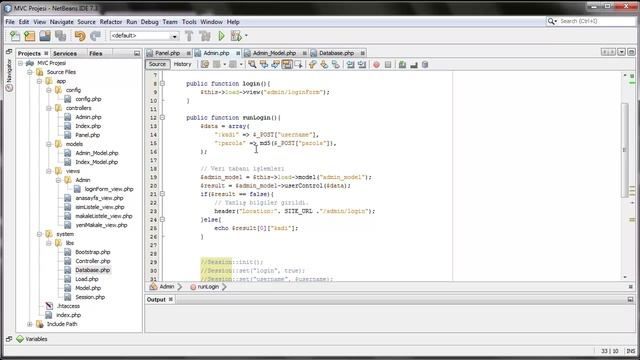Viewport: 640px width, 360px height.
Task: Open the Navigator side panel button
Action: click(x=9, y=75)
